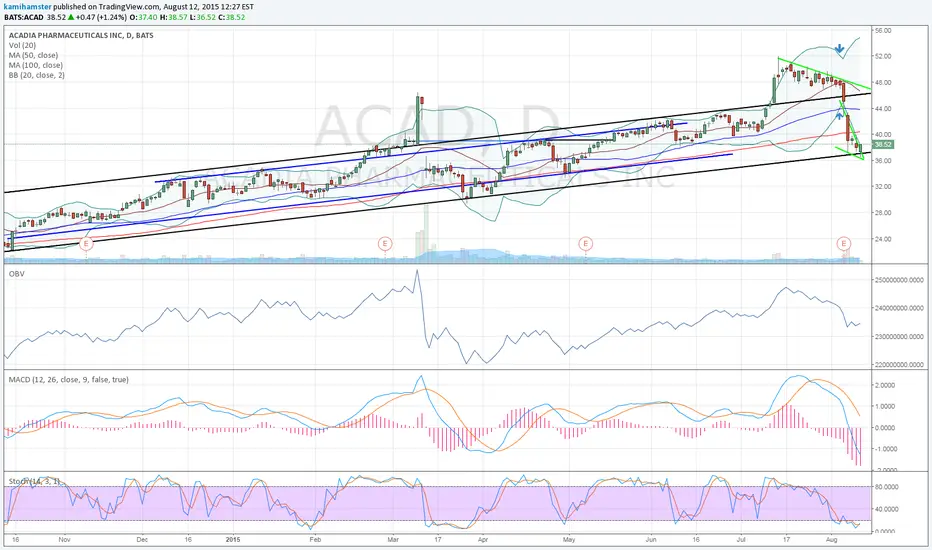The image size is (932, 550).
Task: Select the MA (100, close) indicator label
Action: 36,65
